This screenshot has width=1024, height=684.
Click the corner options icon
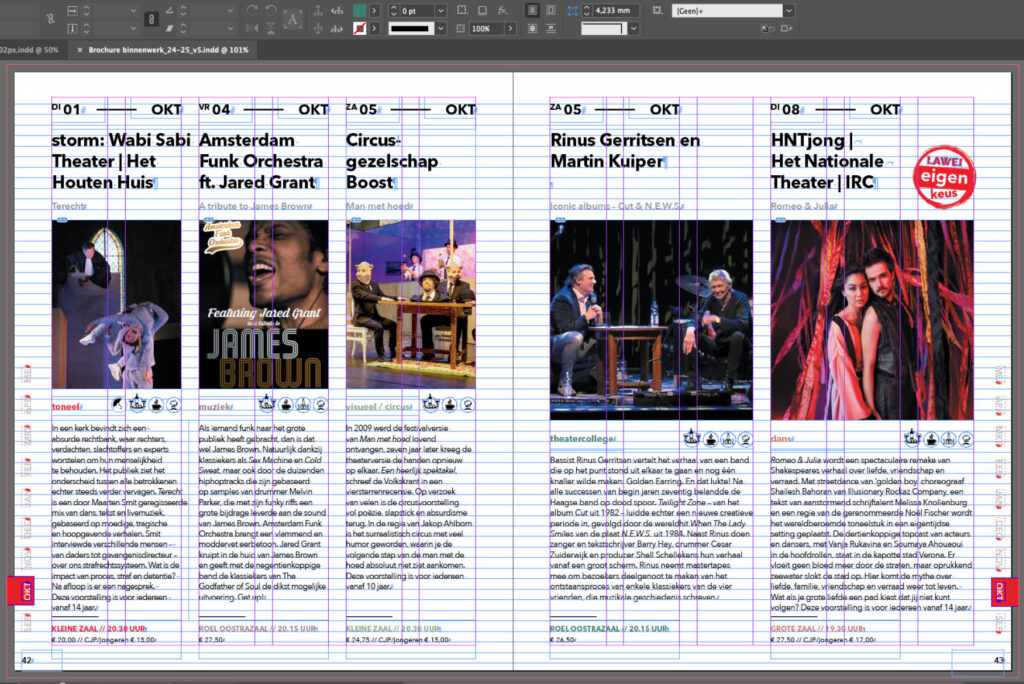point(573,11)
